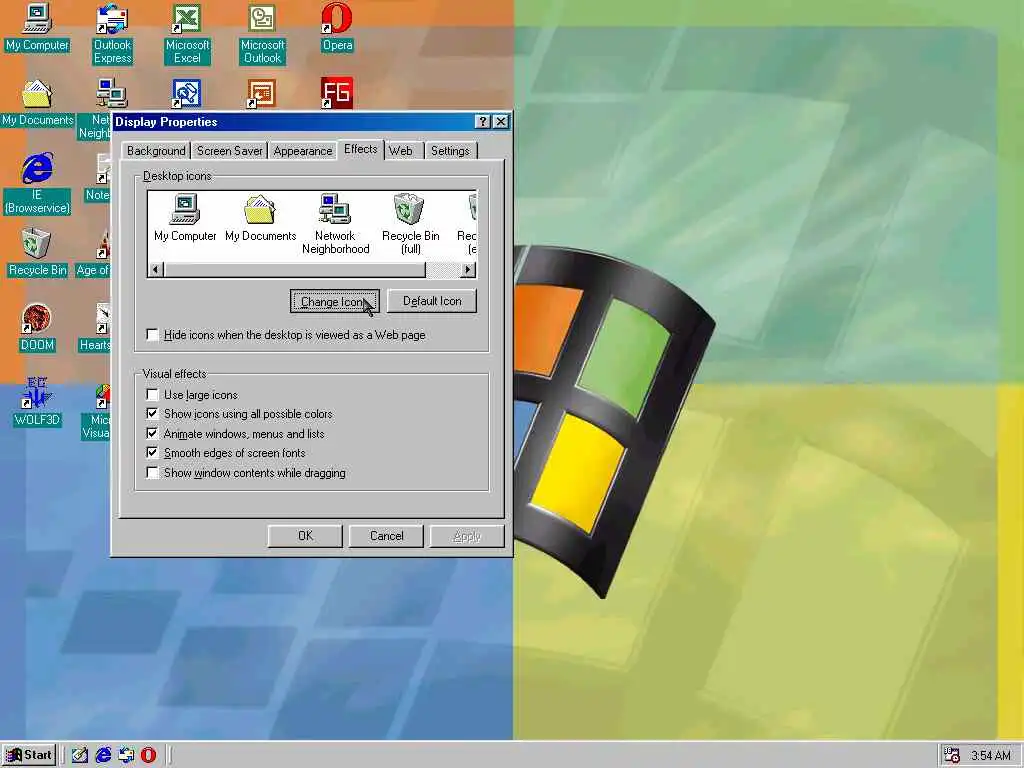Viewport: 1024px width, 768px height.
Task: Click IE (Browservice) desktop icon
Action: (37, 183)
